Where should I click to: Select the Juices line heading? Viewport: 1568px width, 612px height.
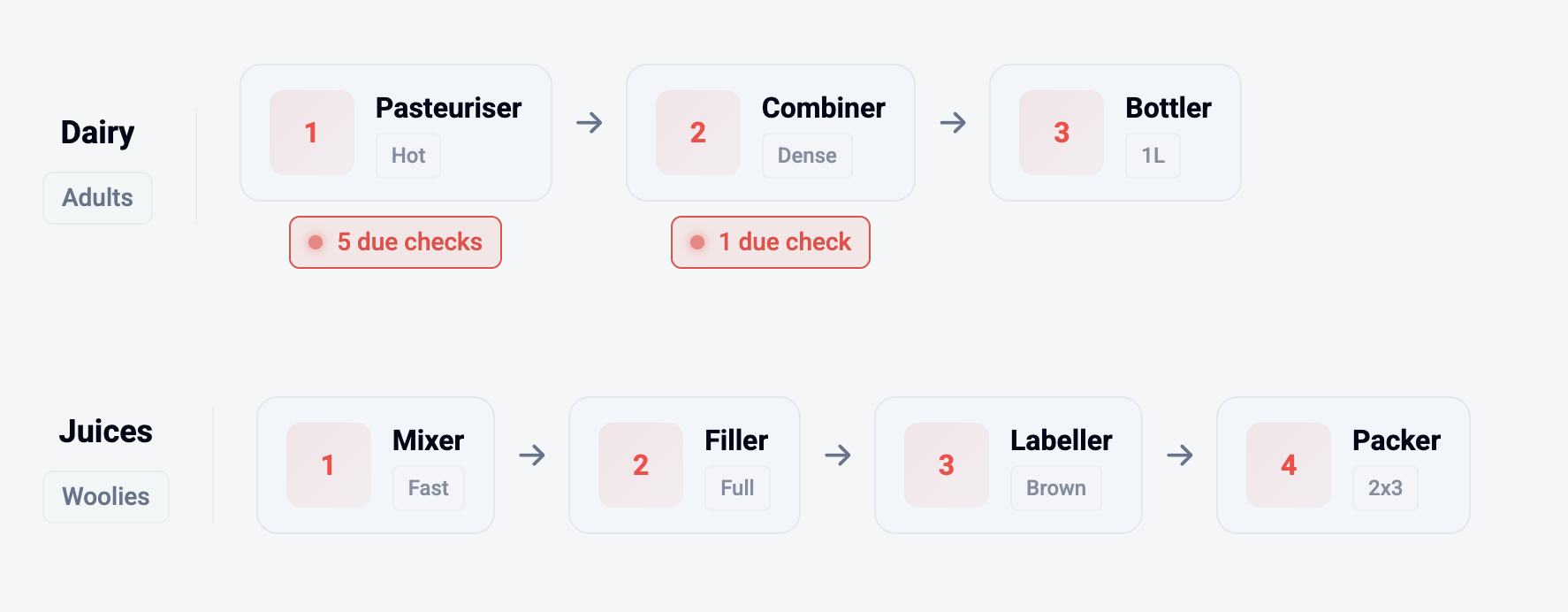pyautogui.click(x=105, y=432)
